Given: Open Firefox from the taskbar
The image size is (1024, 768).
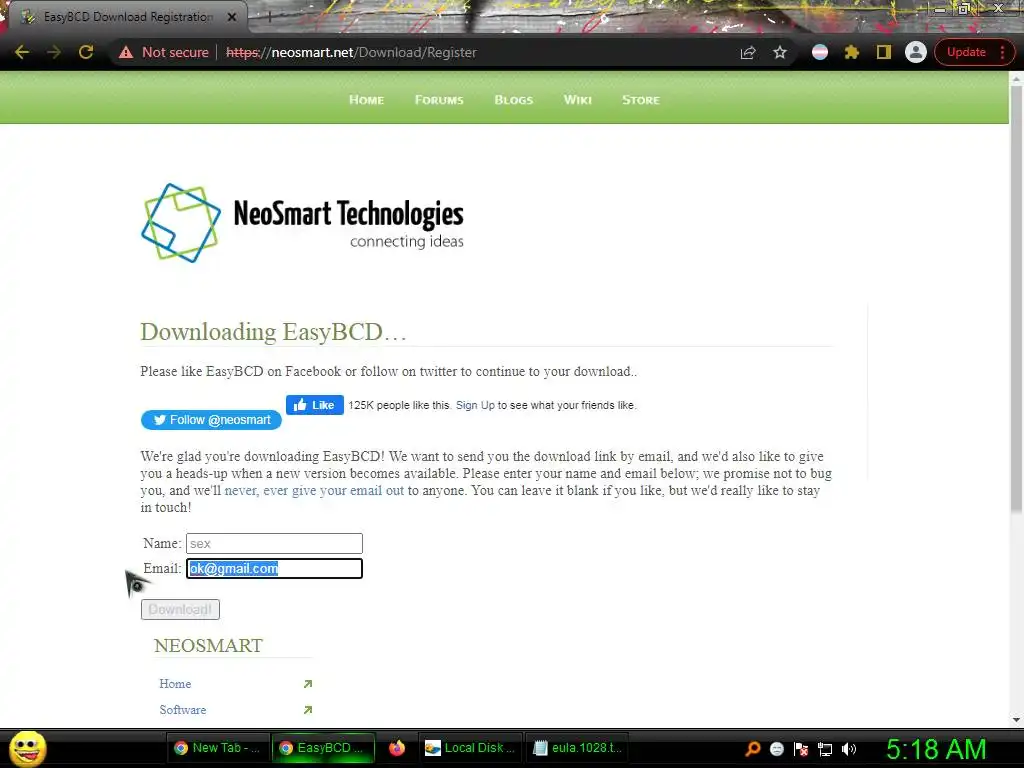Looking at the screenshot, I should (x=396, y=748).
